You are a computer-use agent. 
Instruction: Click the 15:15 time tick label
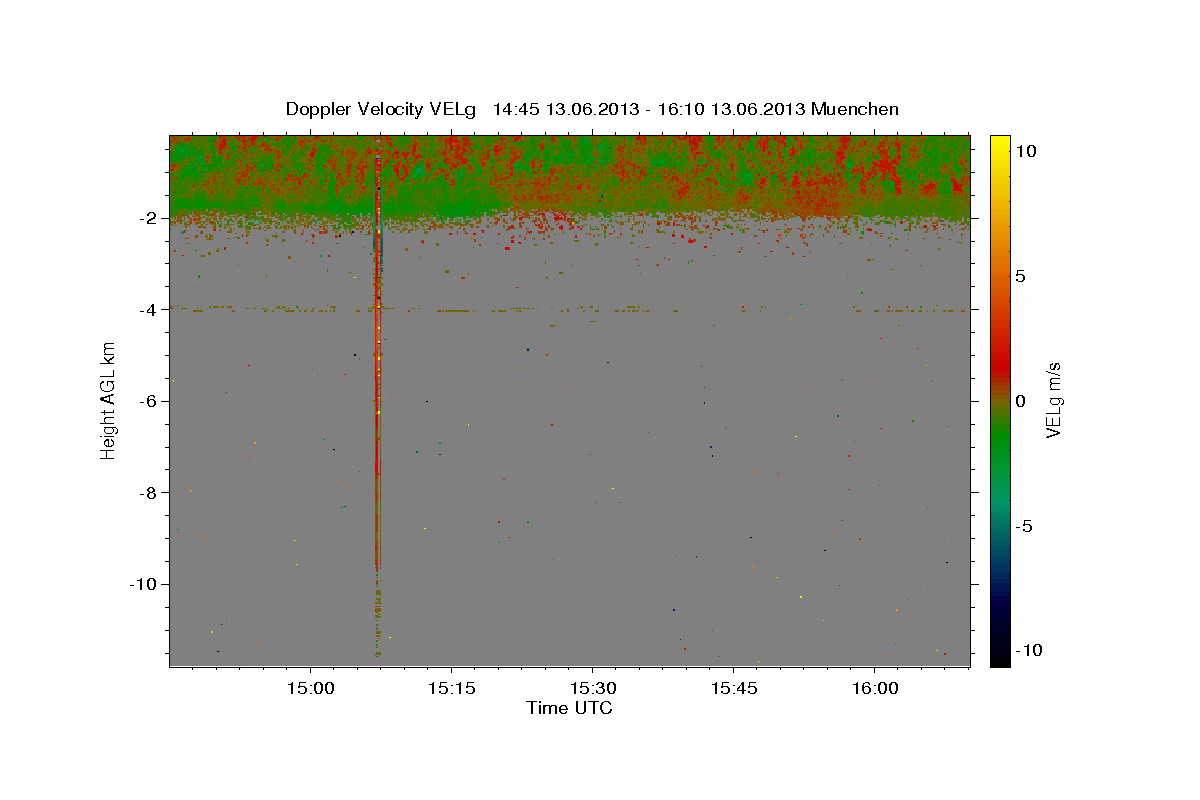coord(451,689)
